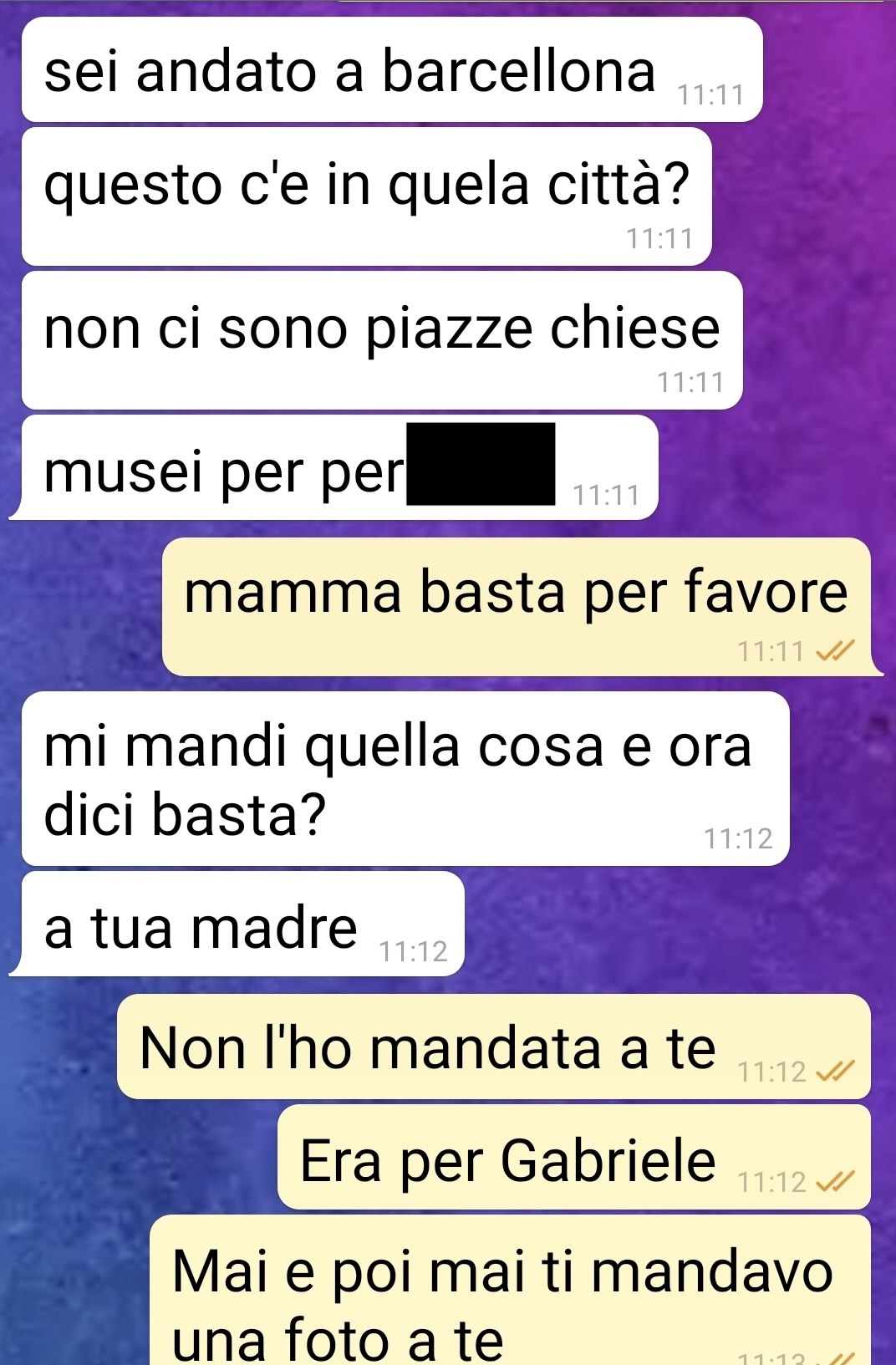
Task: Tap the 'mamma basta per favore' reply
Action: (517, 607)
